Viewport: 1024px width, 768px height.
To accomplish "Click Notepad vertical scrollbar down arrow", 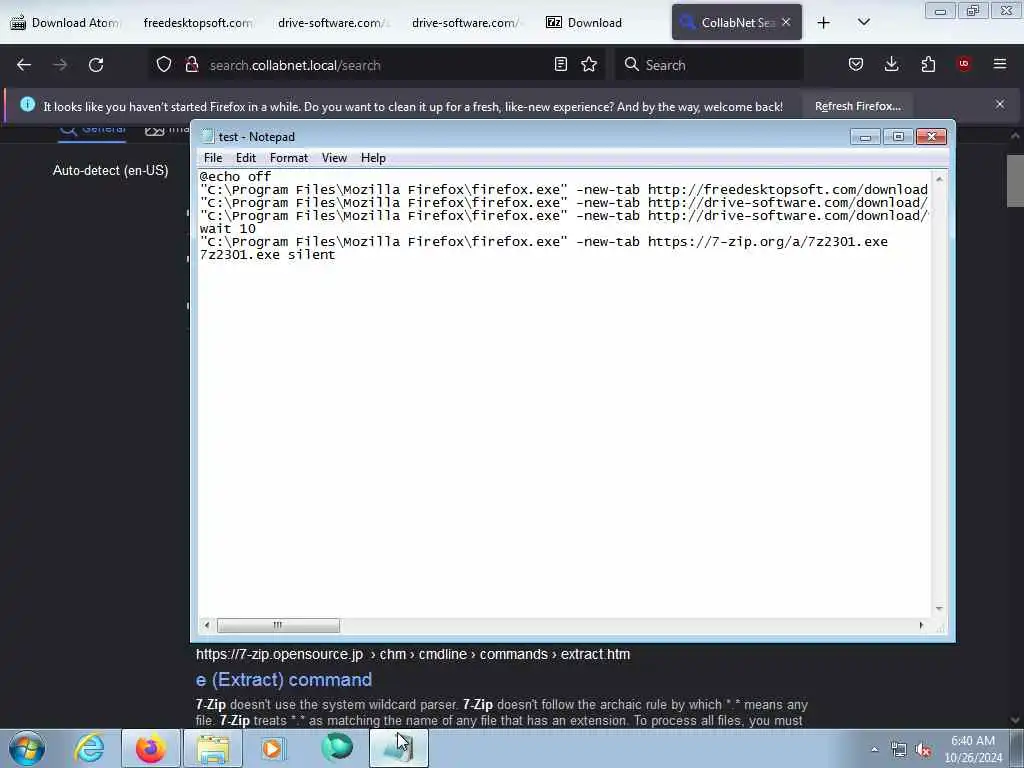I will point(939,609).
